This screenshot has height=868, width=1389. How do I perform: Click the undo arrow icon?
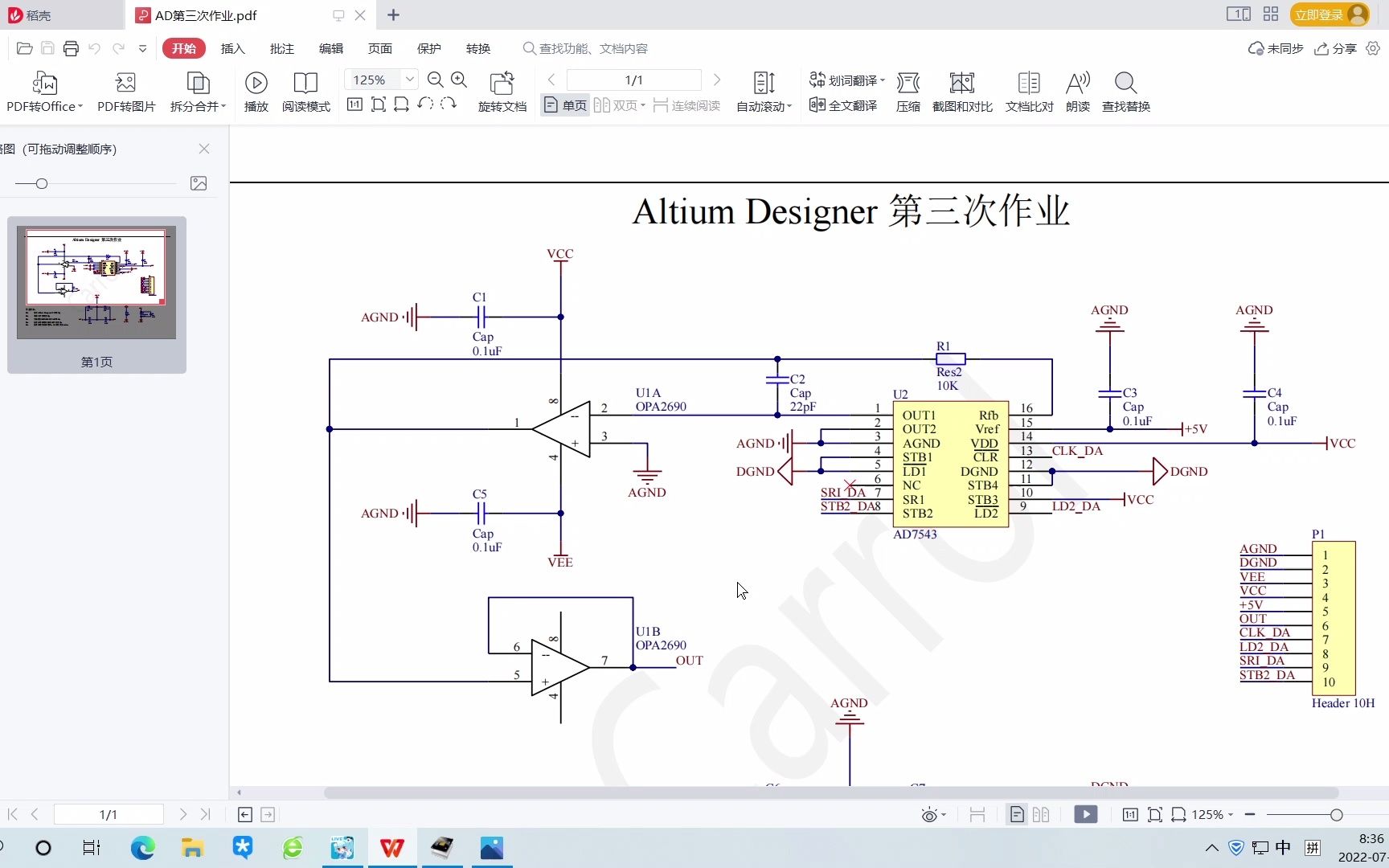[x=94, y=49]
